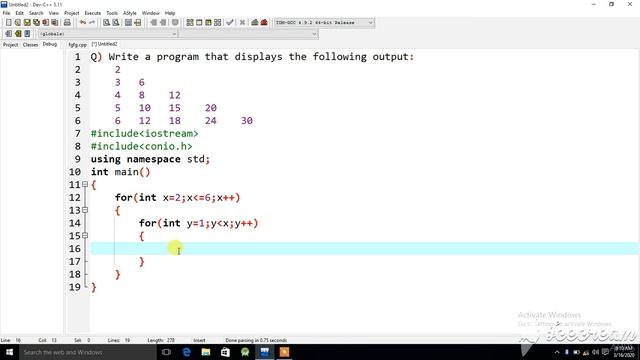Click the Compile & Run toolbar icon
640x360 pixels.
(x=208, y=22)
